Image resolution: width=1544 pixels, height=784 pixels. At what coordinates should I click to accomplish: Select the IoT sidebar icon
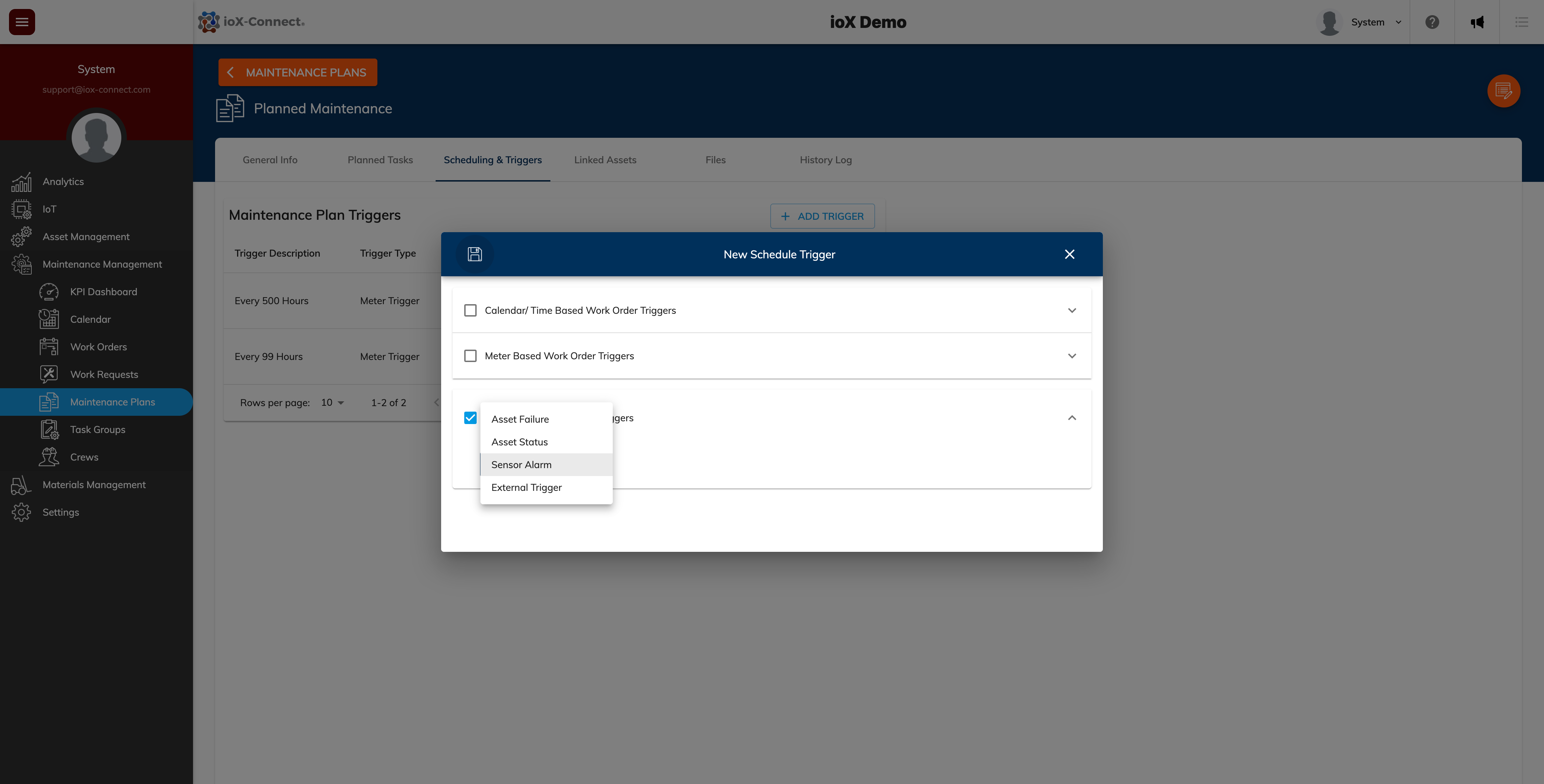(22, 208)
